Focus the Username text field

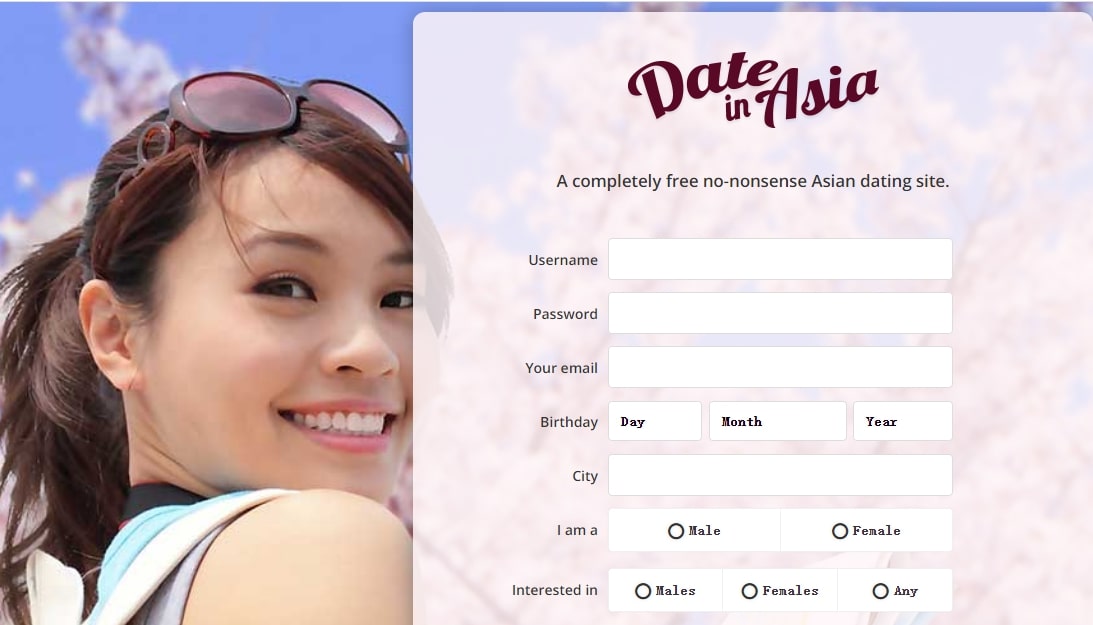pyautogui.click(x=780, y=259)
